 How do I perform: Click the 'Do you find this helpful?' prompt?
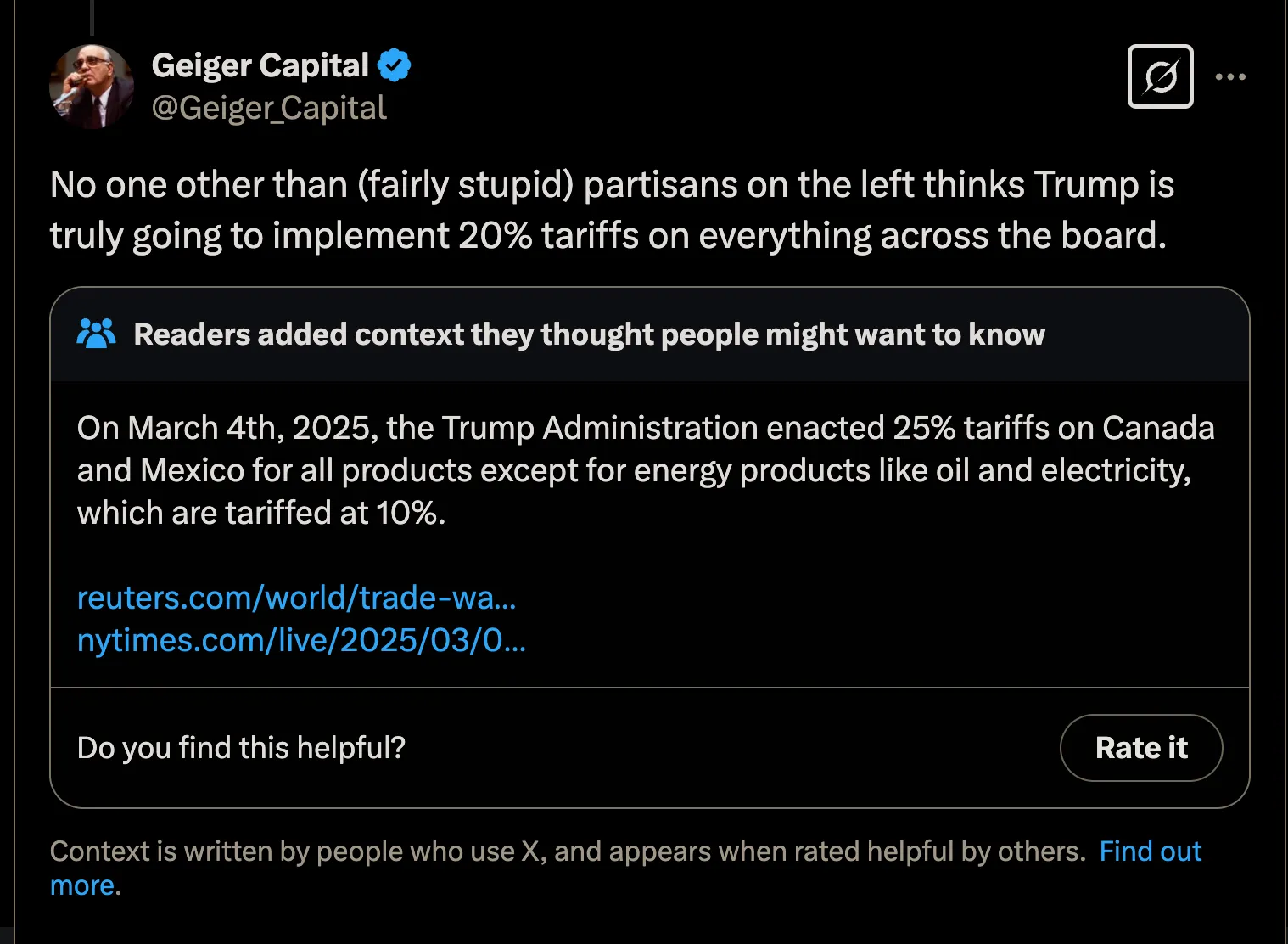(x=241, y=748)
